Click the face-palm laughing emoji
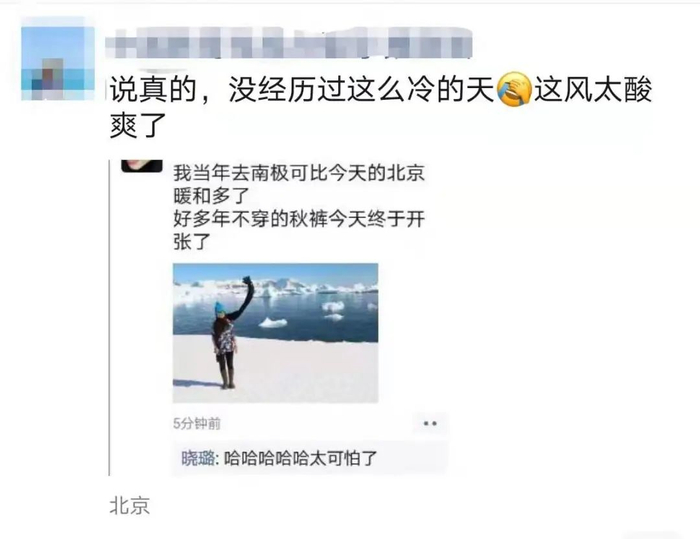Image resolution: width=700 pixels, height=539 pixels. click(x=514, y=89)
